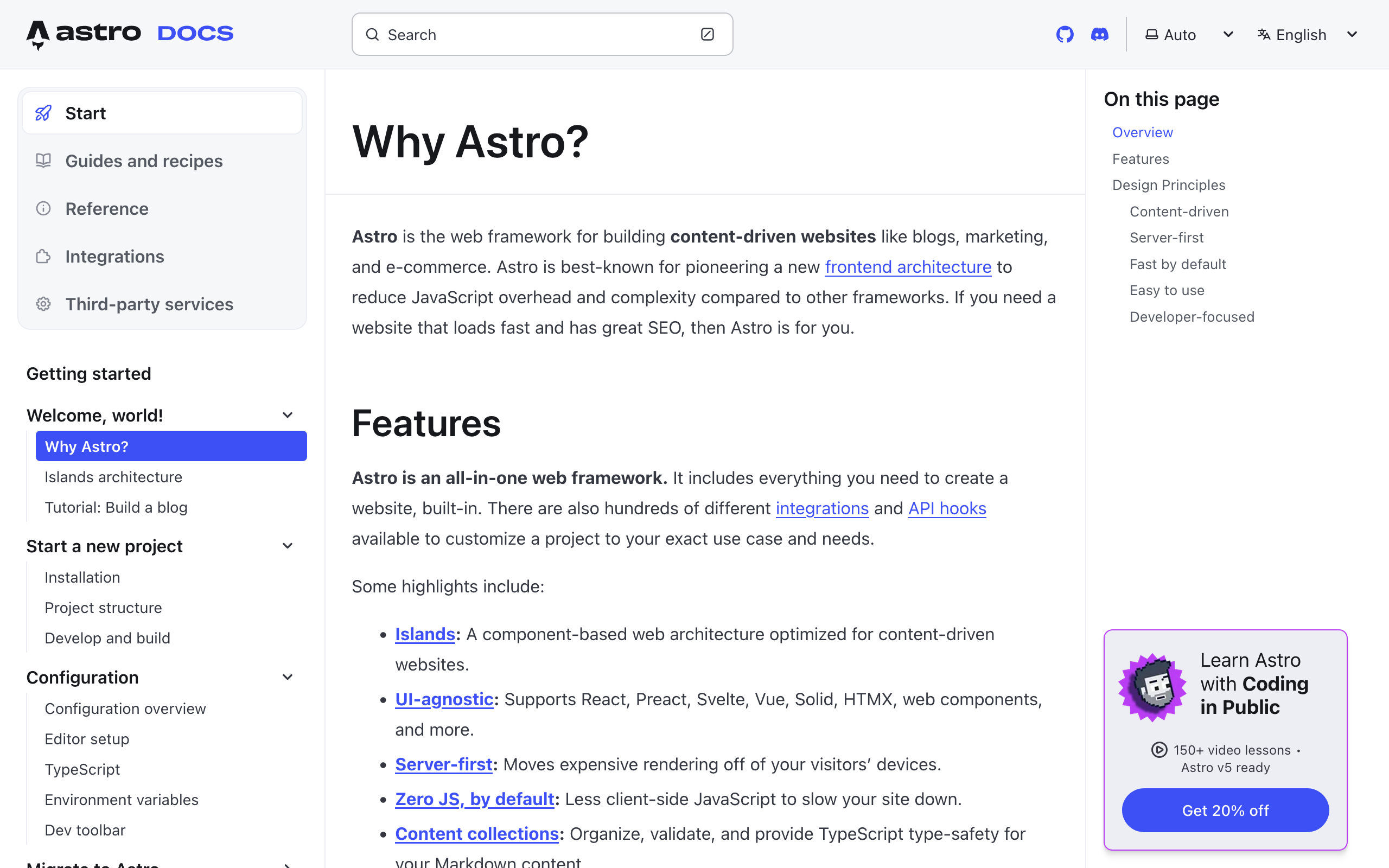1389x868 pixels.
Task: Select the Start tab
Action: [162, 113]
